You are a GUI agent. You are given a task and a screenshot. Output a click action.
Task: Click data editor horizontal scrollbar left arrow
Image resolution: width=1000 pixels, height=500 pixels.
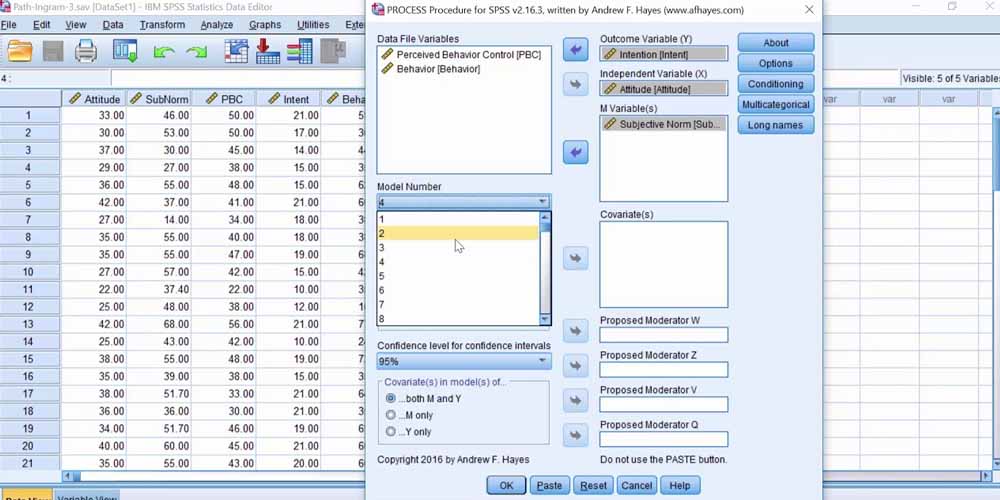68,476
